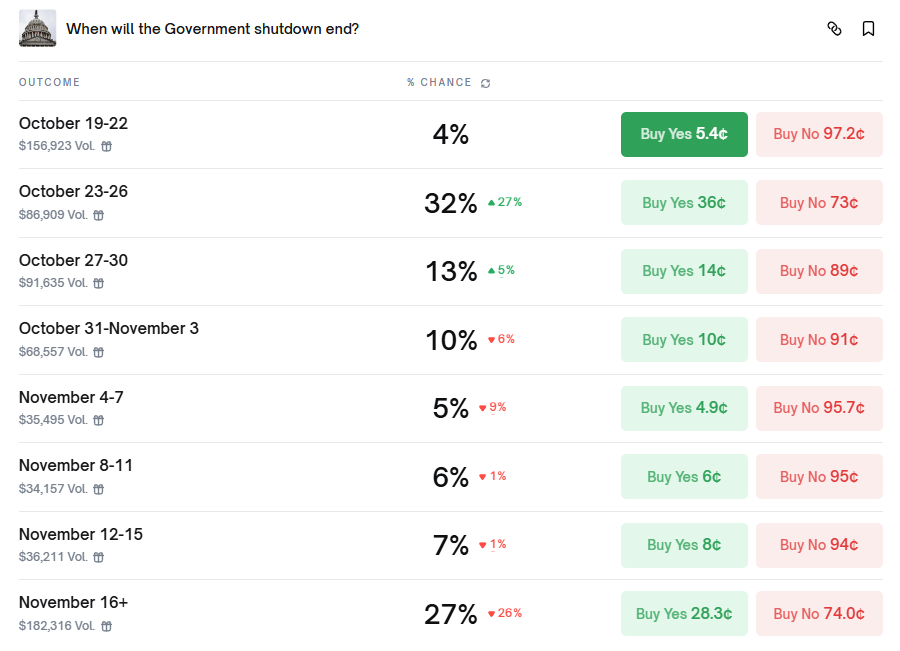Buy Yes at 5.4¢ for October 19-22
The width and height of the screenshot is (900, 651).
pos(684,134)
